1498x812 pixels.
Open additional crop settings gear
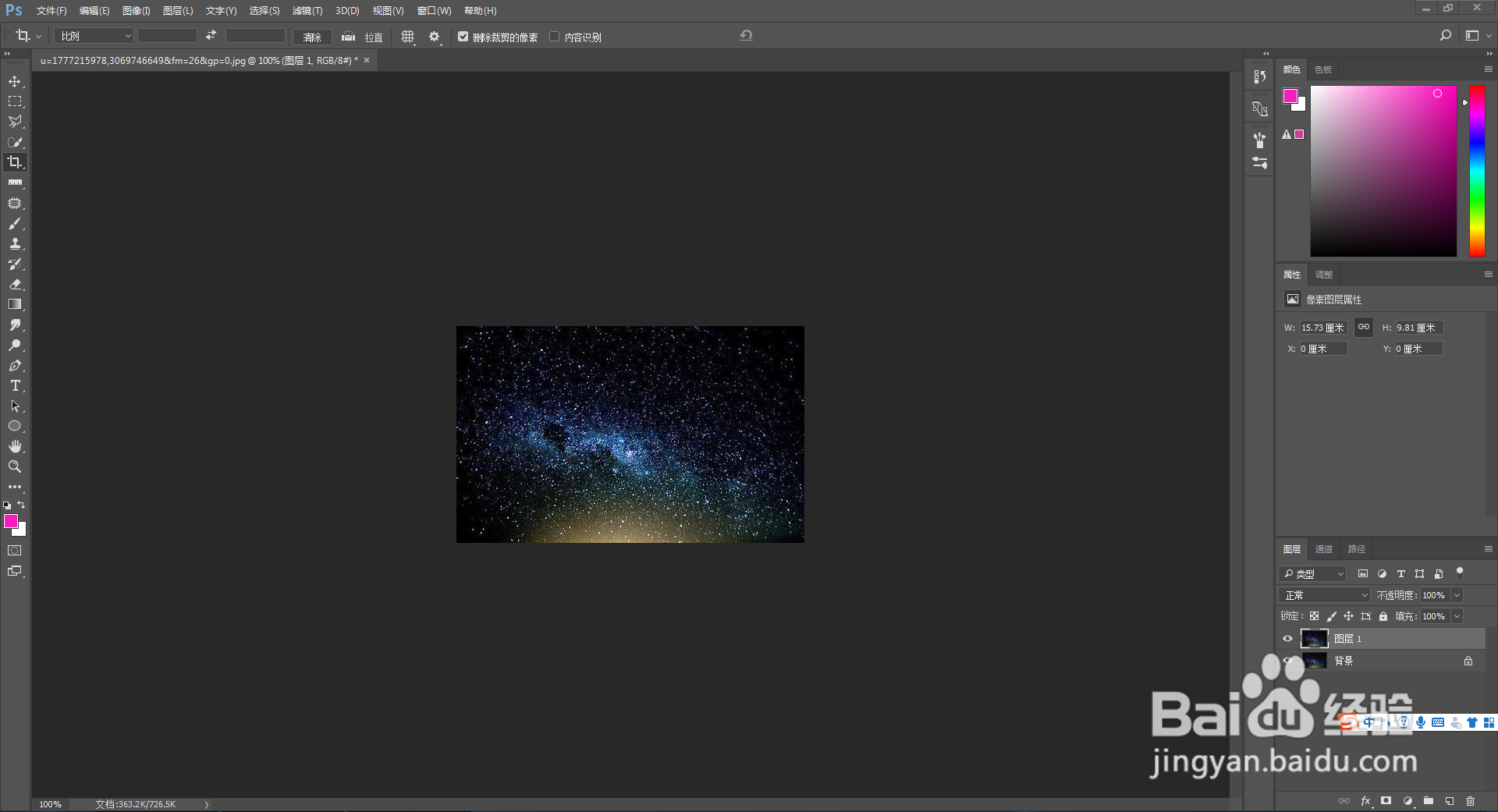(x=435, y=37)
